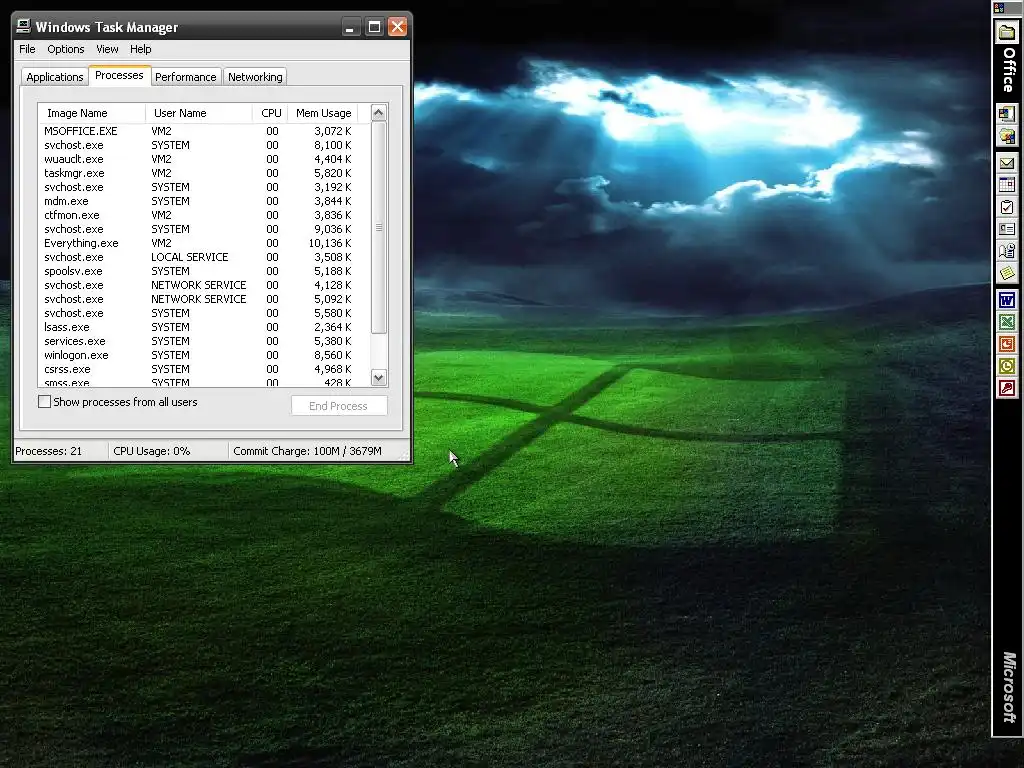Screen dimensions: 1024x768
Task: Click Processes: 21 in status bar
Action: tap(49, 451)
